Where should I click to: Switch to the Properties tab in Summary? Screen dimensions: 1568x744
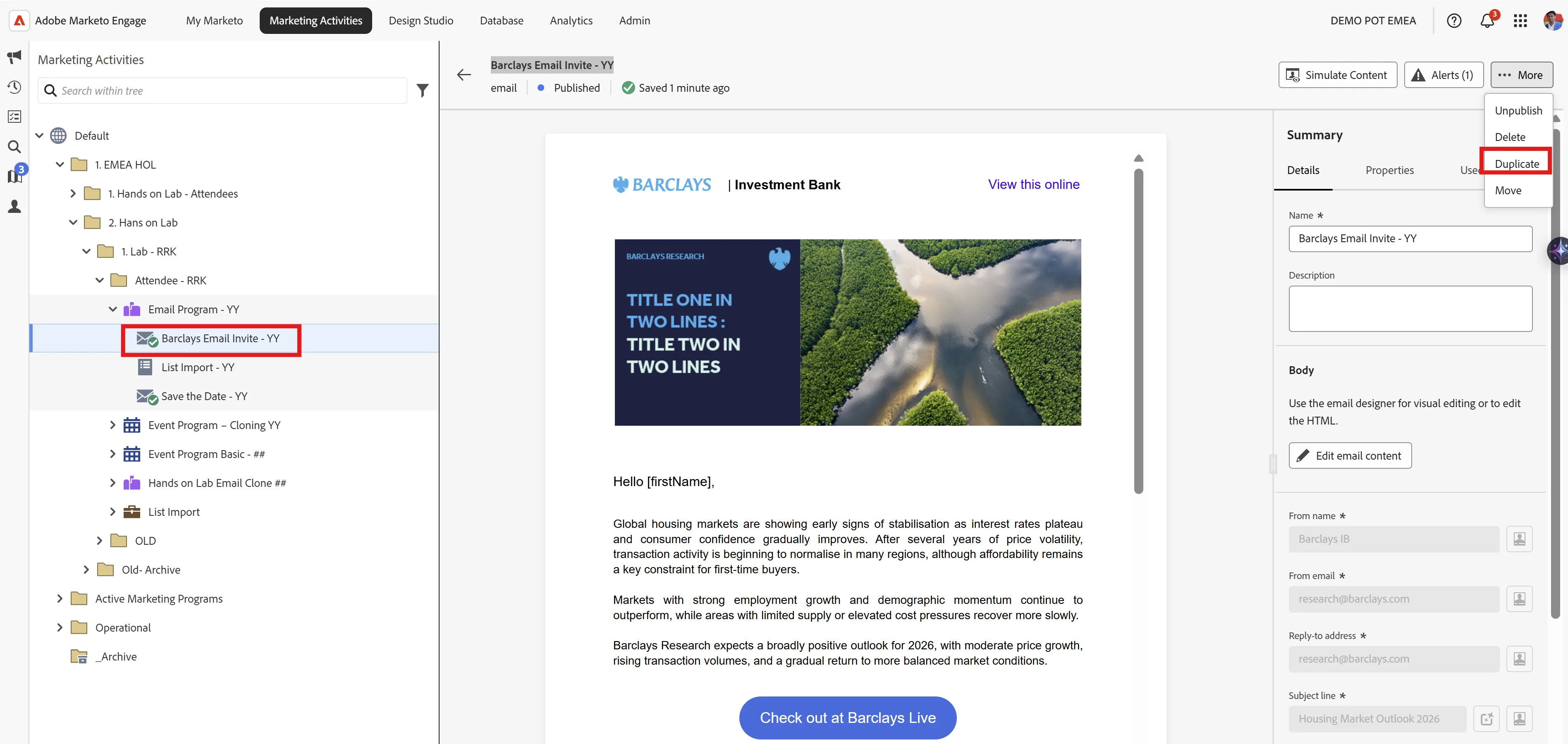click(1390, 170)
